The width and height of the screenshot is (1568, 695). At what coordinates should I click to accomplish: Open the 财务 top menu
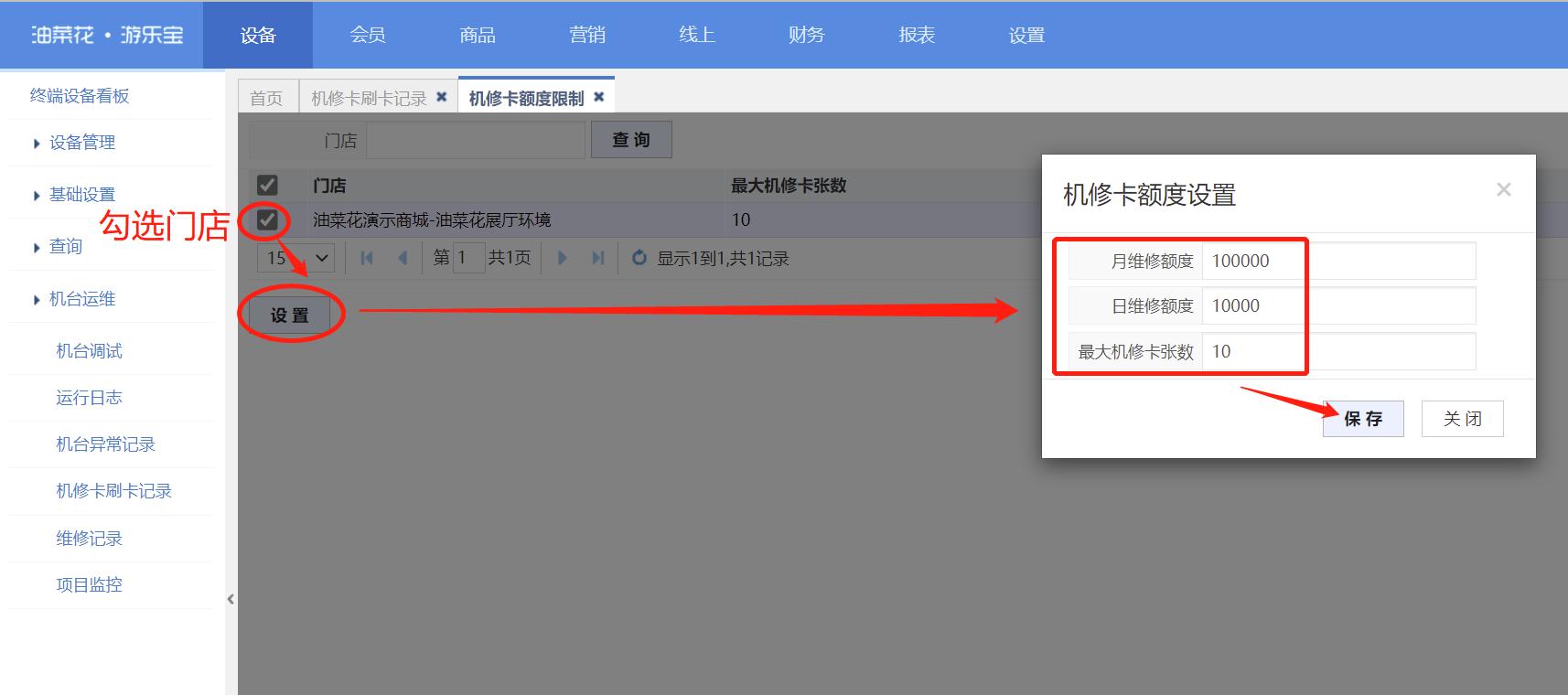click(x=807, y=35)
